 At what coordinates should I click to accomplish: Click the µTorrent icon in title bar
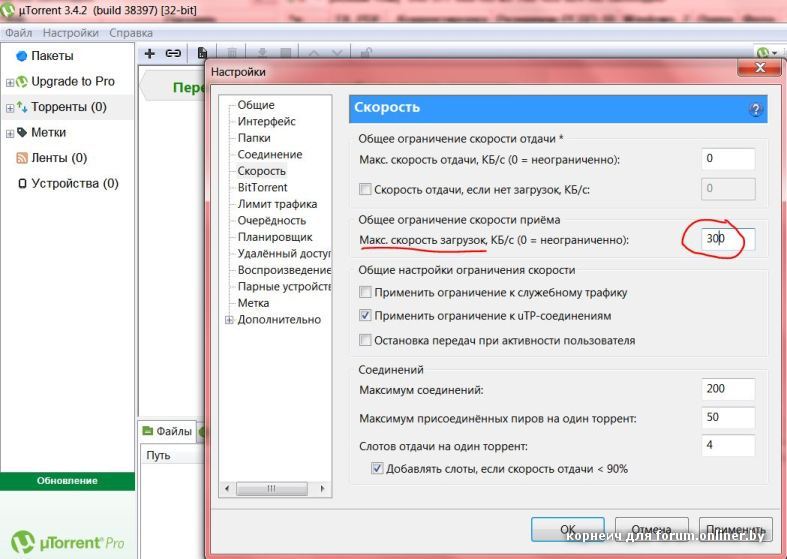coord(7,10)
